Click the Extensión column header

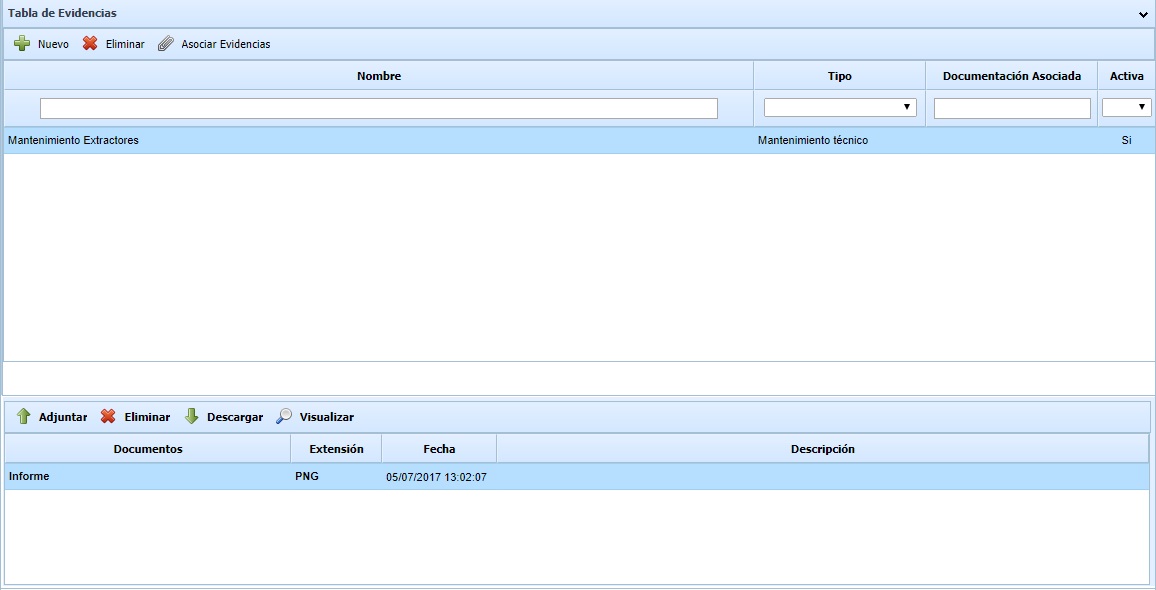(x=336, y=449)
